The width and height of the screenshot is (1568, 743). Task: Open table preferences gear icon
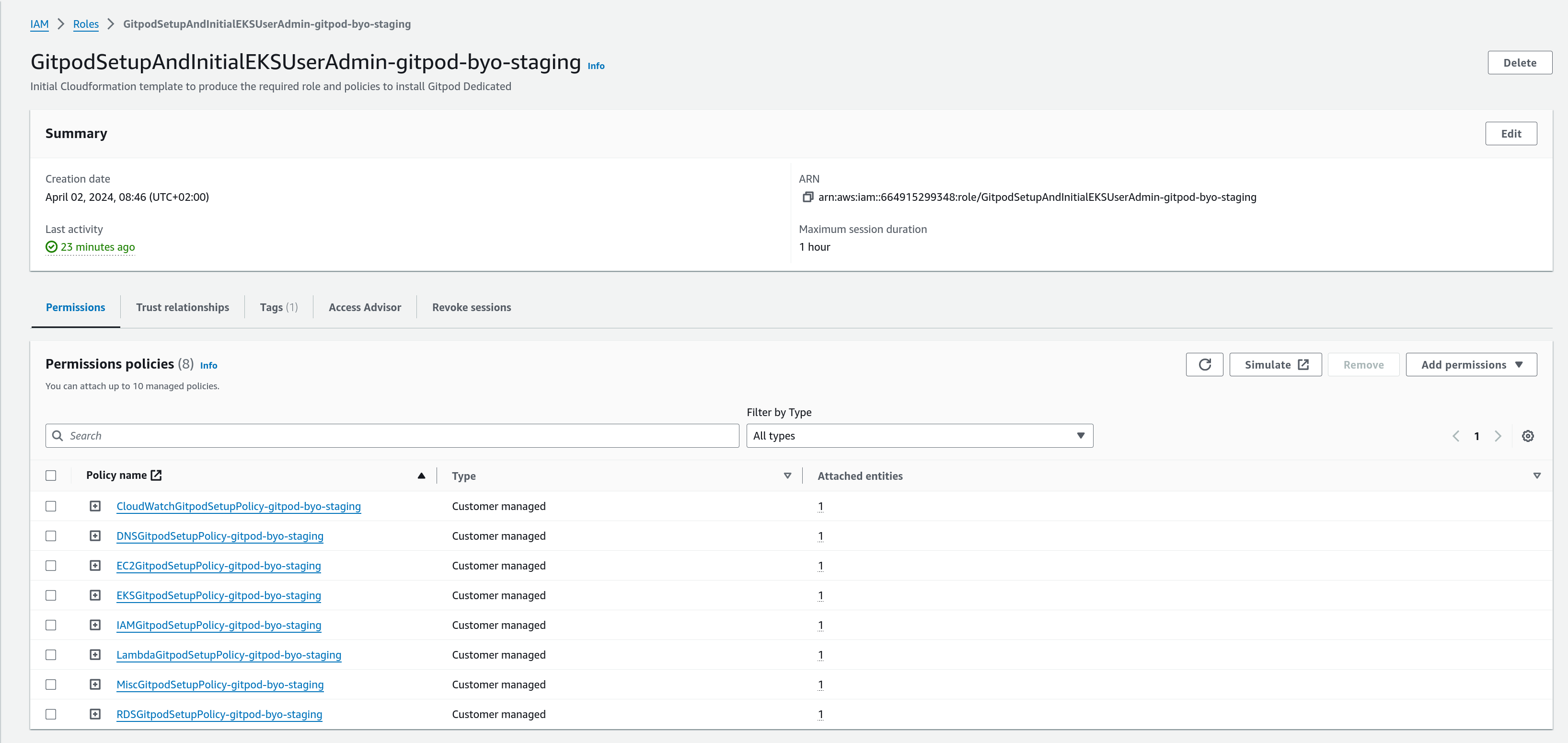1527,436
